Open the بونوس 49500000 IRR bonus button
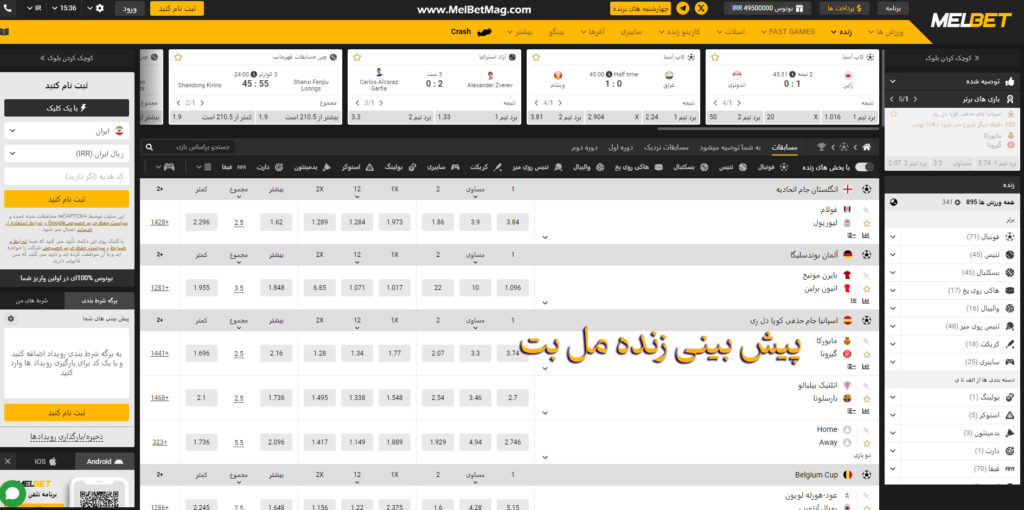1024x510 pixels. tap(767, 8)
